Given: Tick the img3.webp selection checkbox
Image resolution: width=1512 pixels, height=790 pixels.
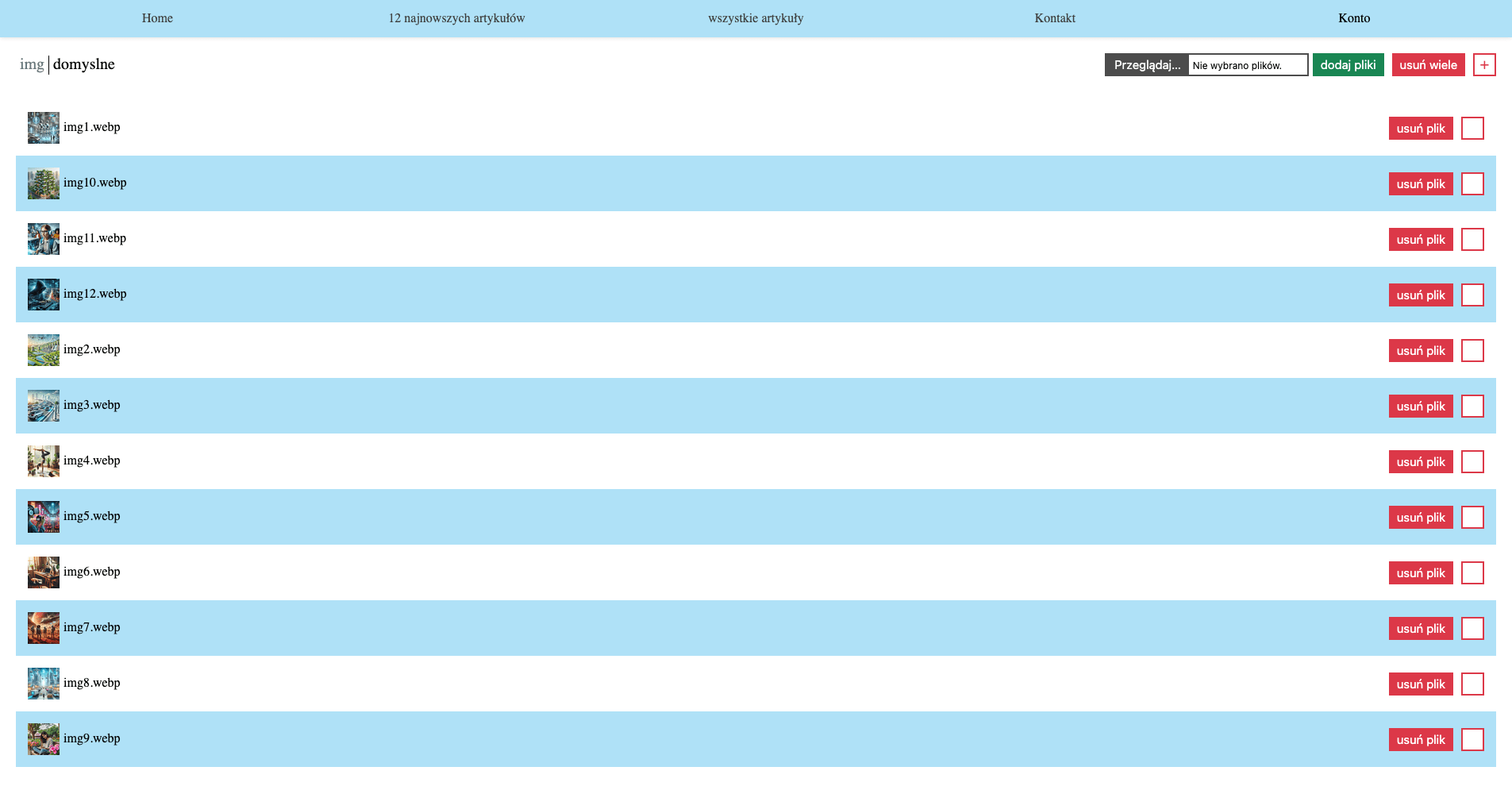Looking at the screenshot, I should click(1472, 407).
